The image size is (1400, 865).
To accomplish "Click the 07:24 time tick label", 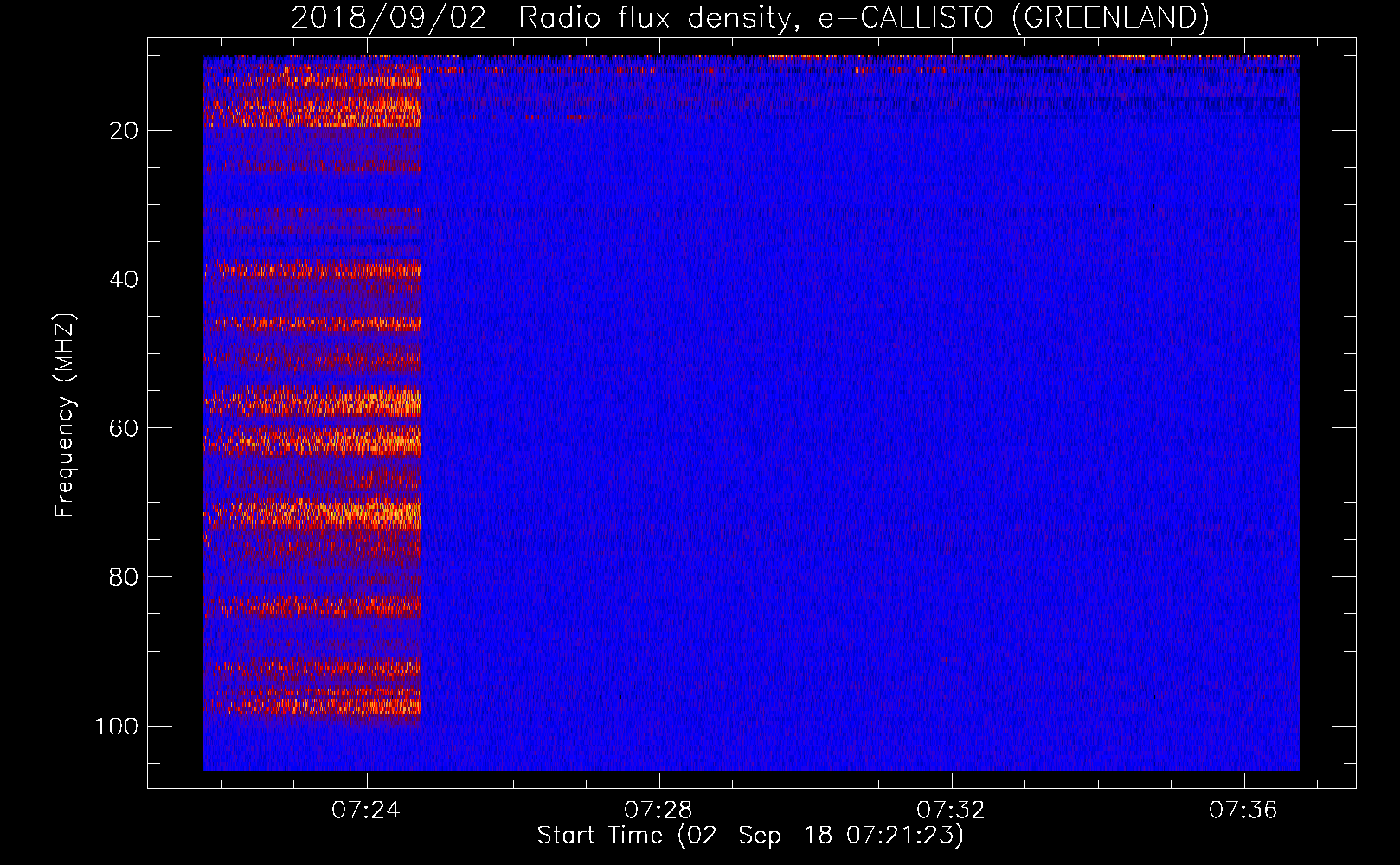I will pos(367,810).
